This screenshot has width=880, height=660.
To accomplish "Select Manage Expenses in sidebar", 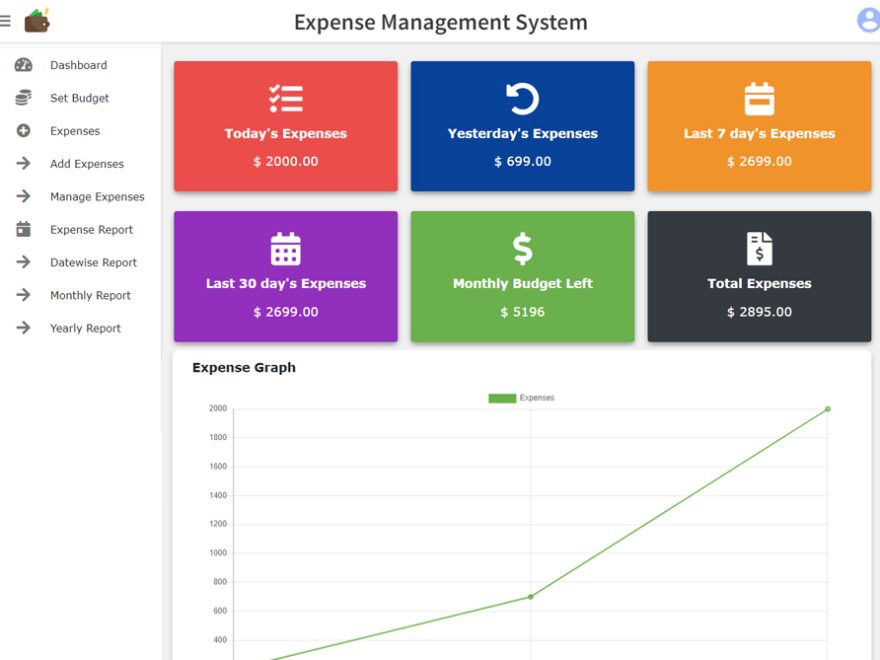I will click(x=97, y=197).
